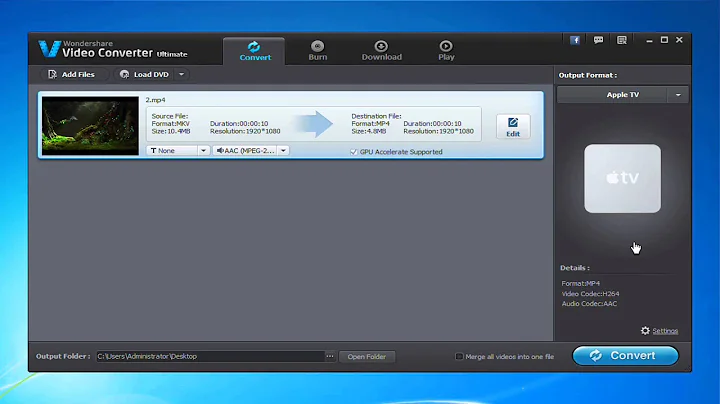
Task: Click the Load DVD button
Action: [145, 74]
